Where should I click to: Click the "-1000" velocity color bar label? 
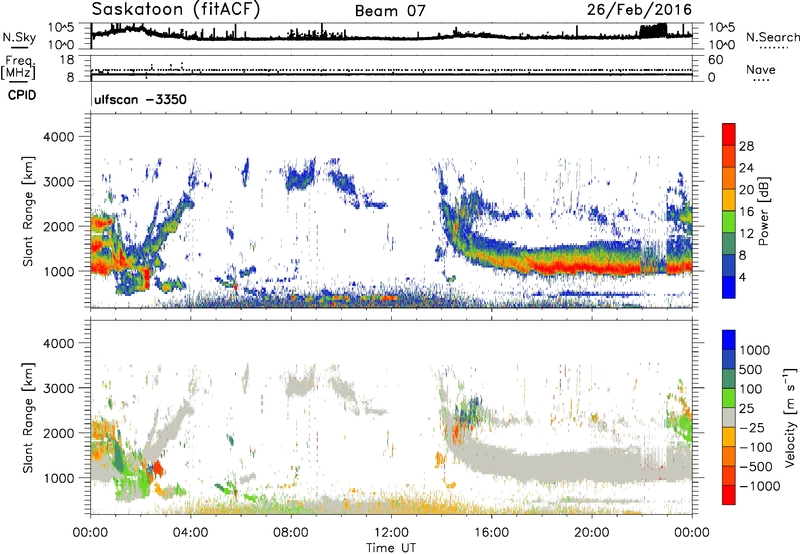click(x=760, y=486)
